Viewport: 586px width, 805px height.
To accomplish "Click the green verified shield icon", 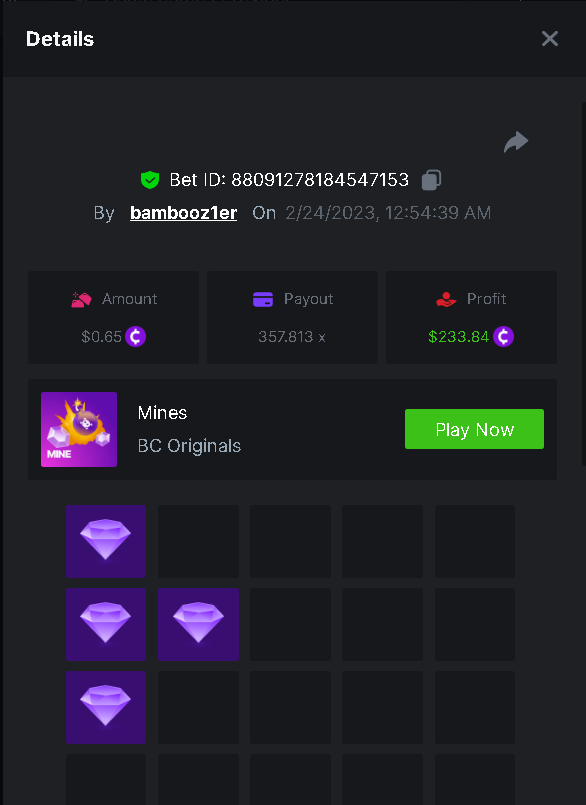I will pyautogui.click(x=150, y=180).
